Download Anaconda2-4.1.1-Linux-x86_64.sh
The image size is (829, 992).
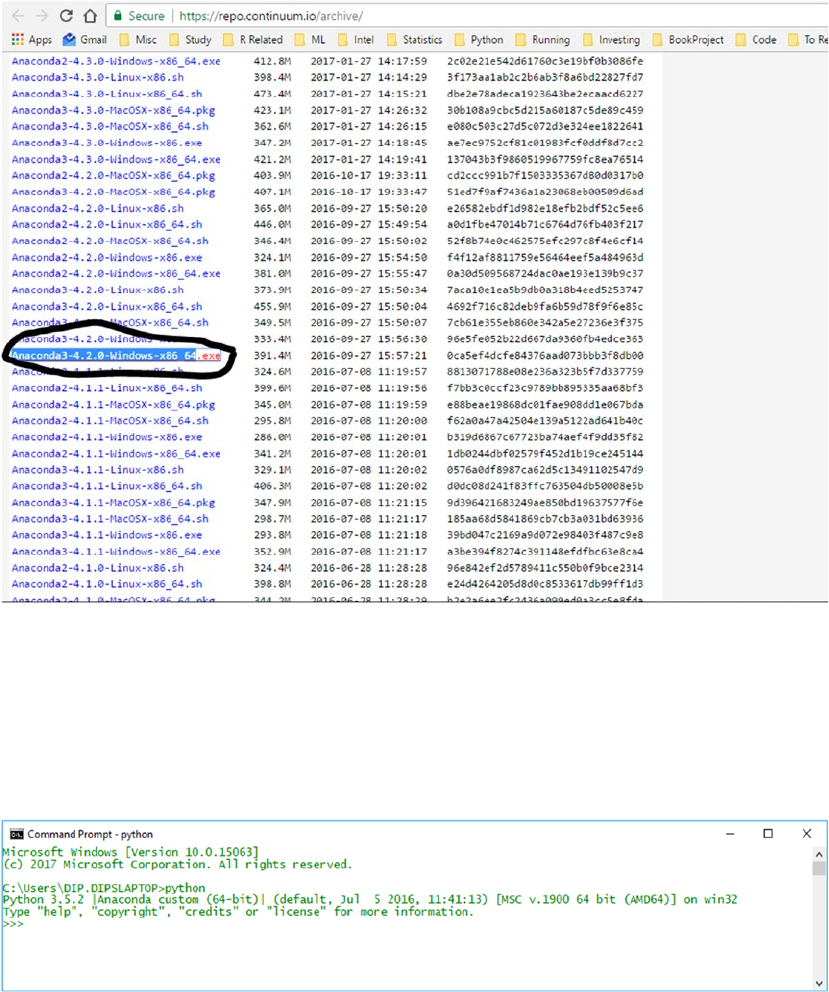(x=107, y=388)
